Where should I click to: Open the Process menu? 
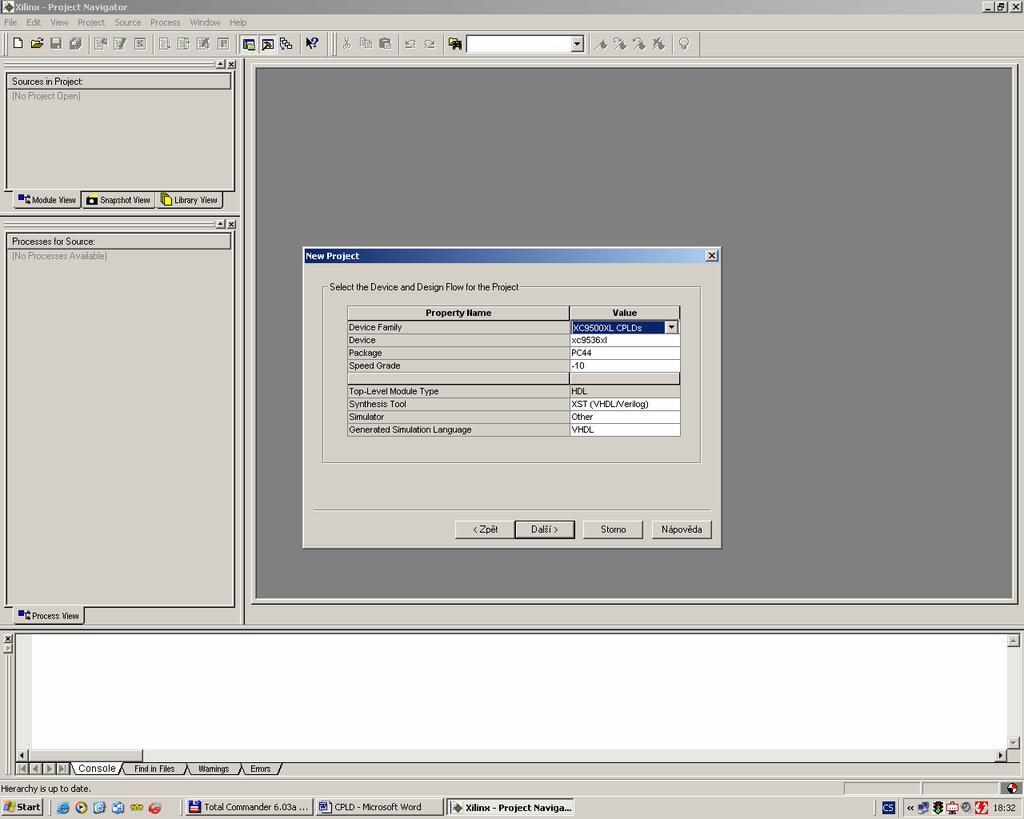click(x=165, y=22)
